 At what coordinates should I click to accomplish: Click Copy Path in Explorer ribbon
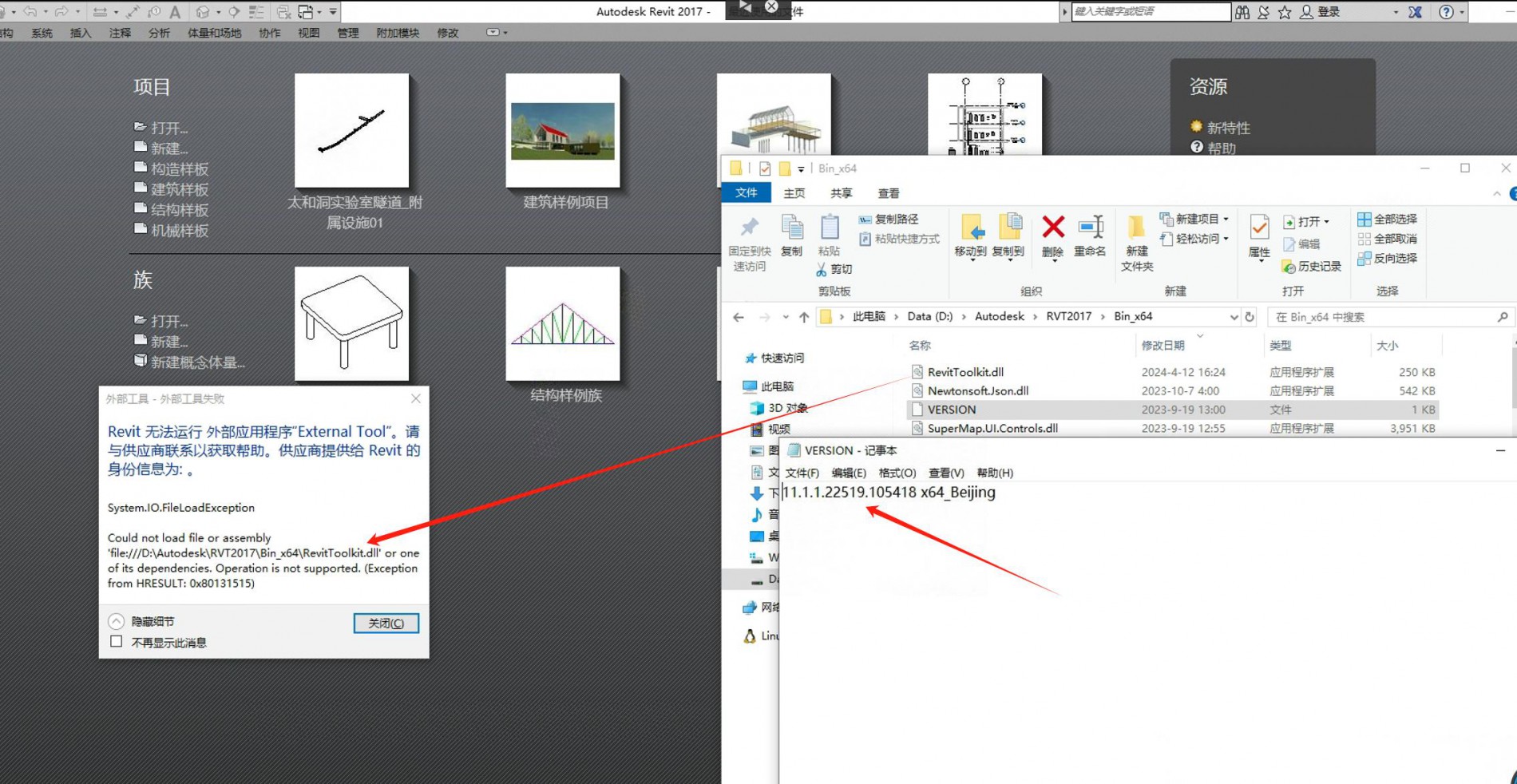[x=888, y=219]
